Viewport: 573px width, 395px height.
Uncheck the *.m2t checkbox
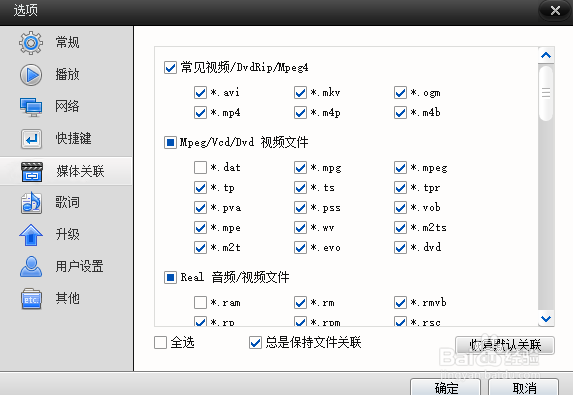200,248
